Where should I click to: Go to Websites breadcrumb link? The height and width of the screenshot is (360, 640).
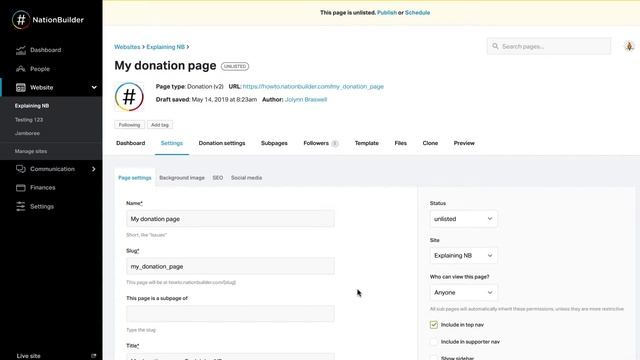(127, 47)
